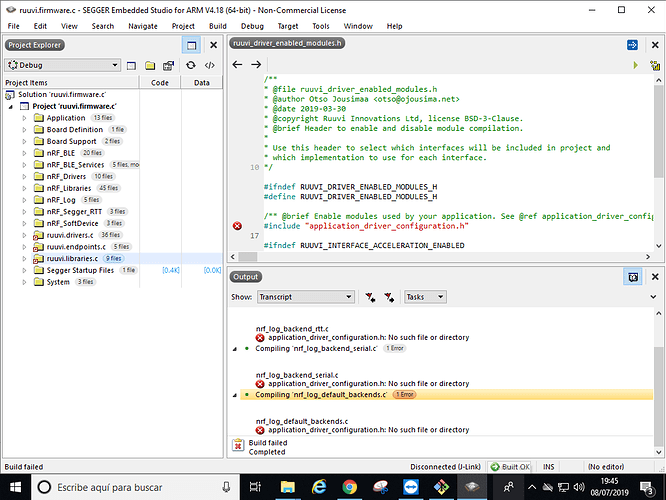Click the taskbar search box
The height and width of the screenshot is (500, 666).
coord(135,487)
